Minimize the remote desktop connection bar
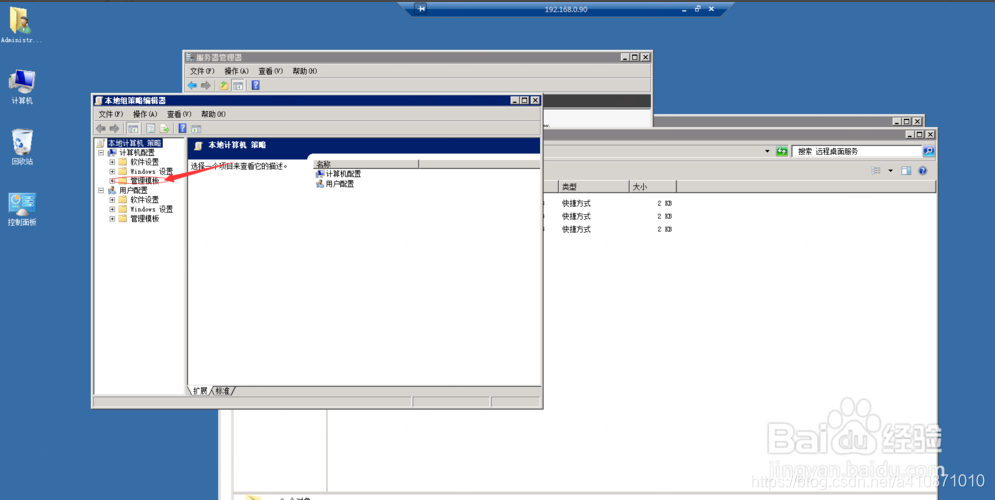Screen dimensions: 995x500 686,9
